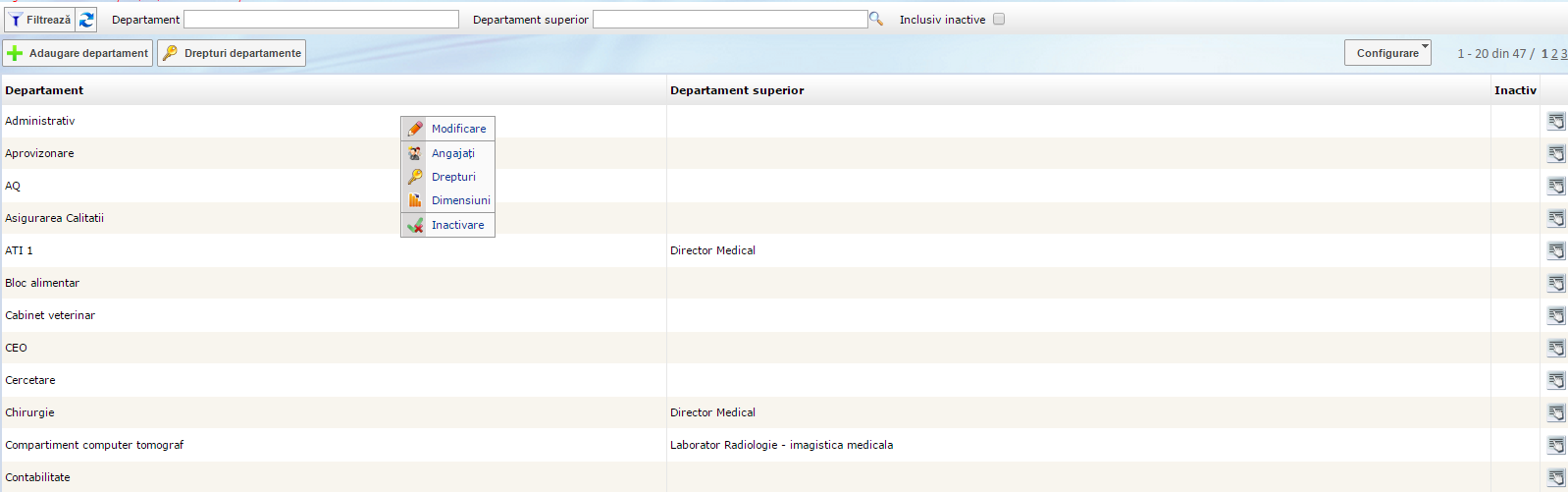Go to page 2 of results
1568x492 pixels.
click(1554, 54)
